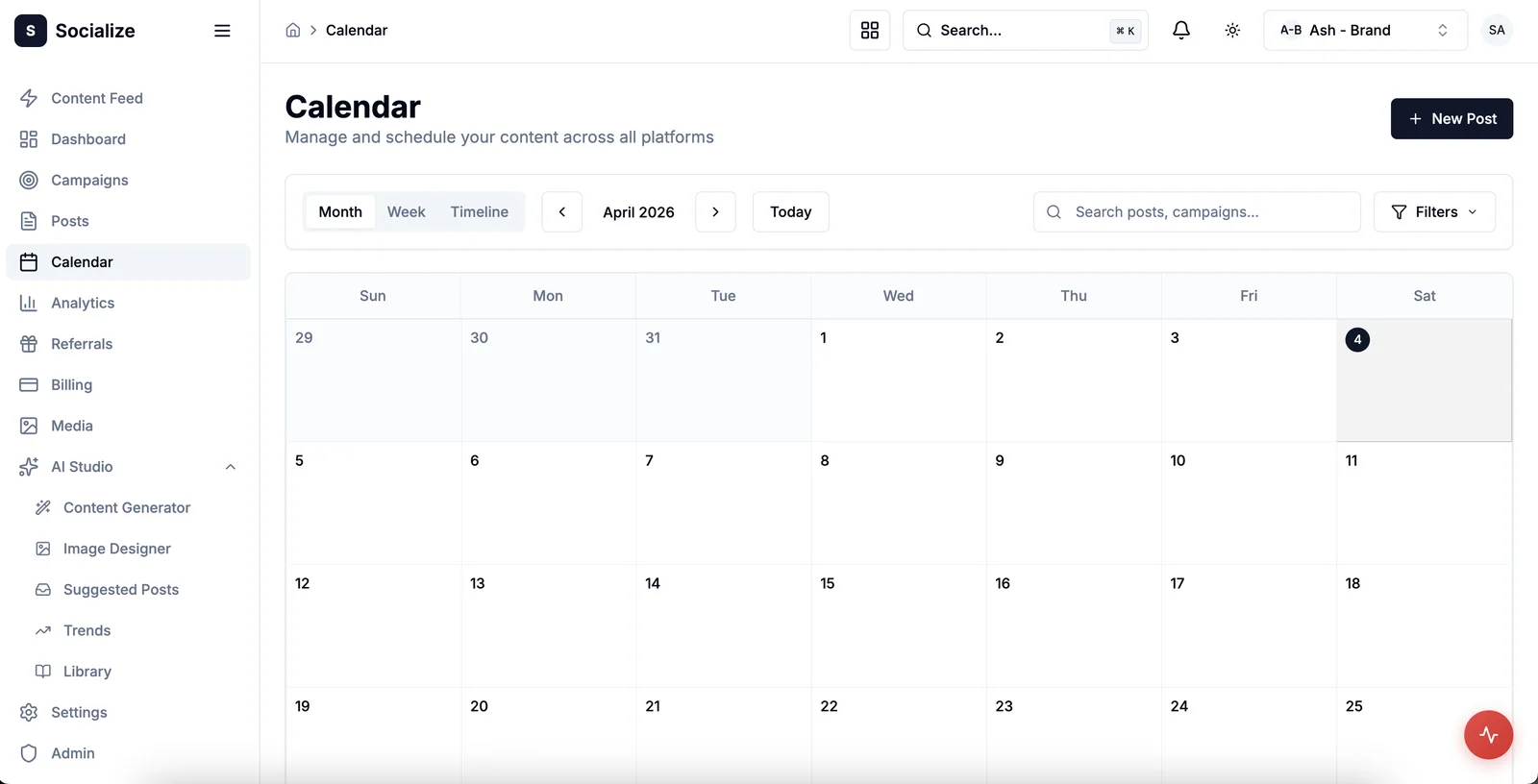The width and height of the screenshot is (1538, 784).
Task: Click the home breadcrumb icon
Action: (293, 30)
